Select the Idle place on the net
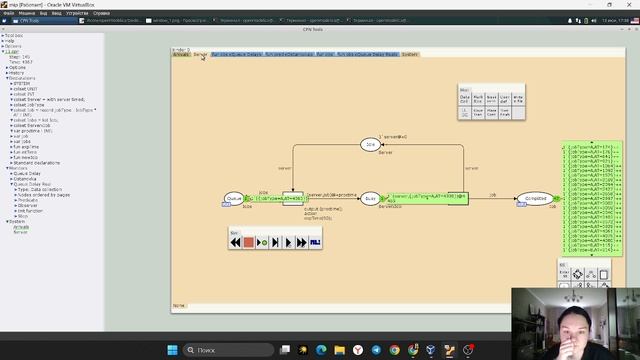 pyautogui.click(x=370, y=144)
